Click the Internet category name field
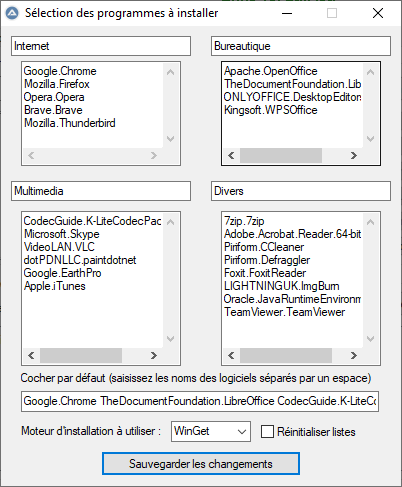The height and width of the screenshot is (487, 402). point(101,46)
